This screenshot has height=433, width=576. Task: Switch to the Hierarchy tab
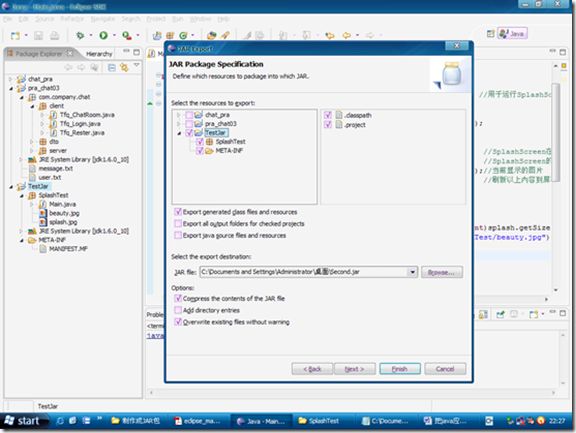[x=99, y=54]
